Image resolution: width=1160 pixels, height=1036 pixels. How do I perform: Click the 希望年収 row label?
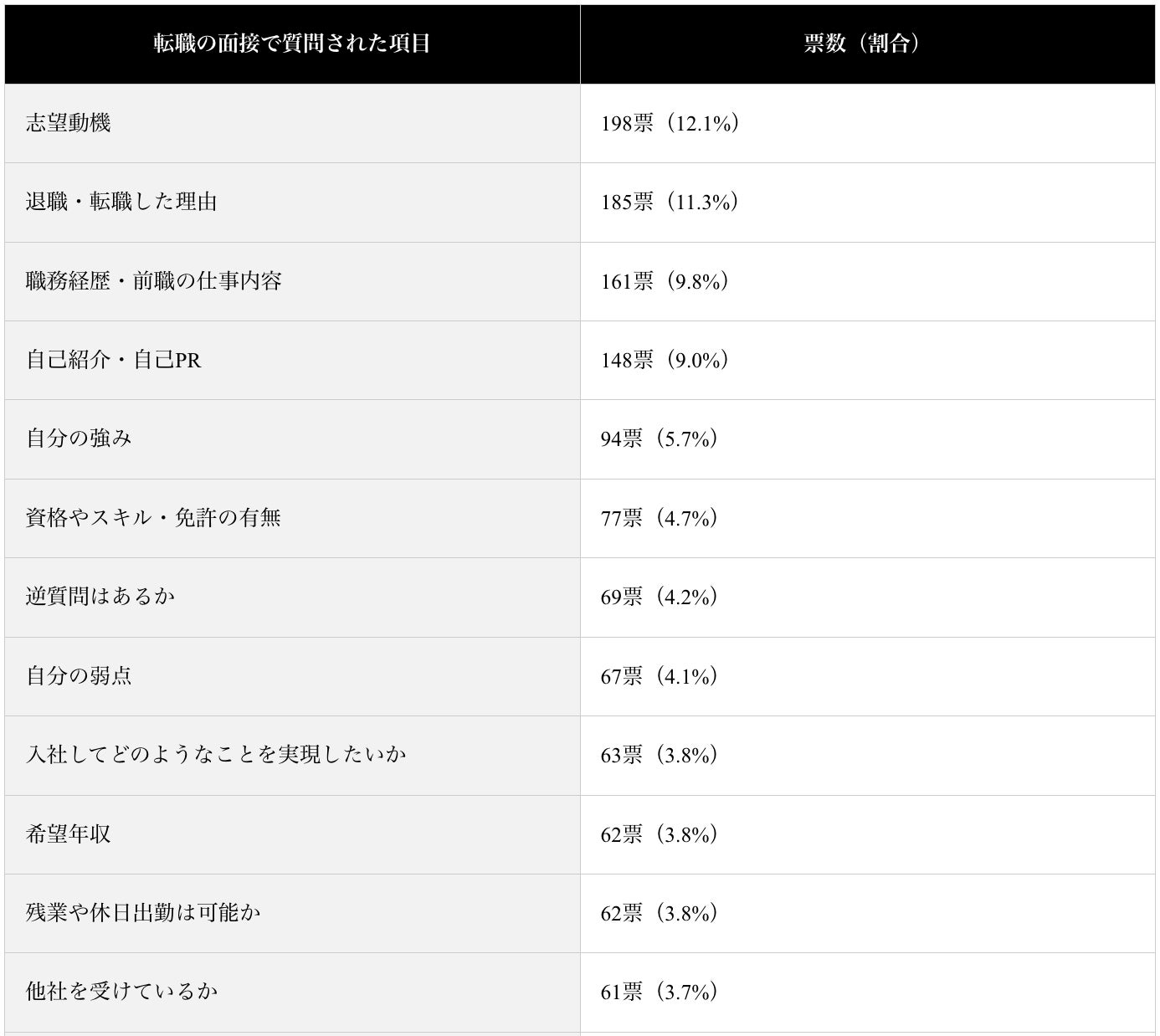point(69,834)
